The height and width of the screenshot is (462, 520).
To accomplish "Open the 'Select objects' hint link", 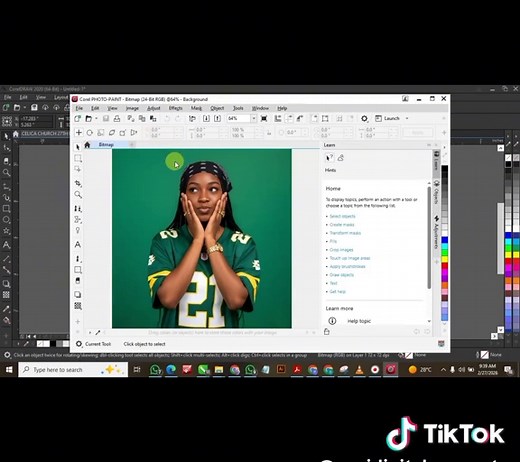I will coord(342,216).
